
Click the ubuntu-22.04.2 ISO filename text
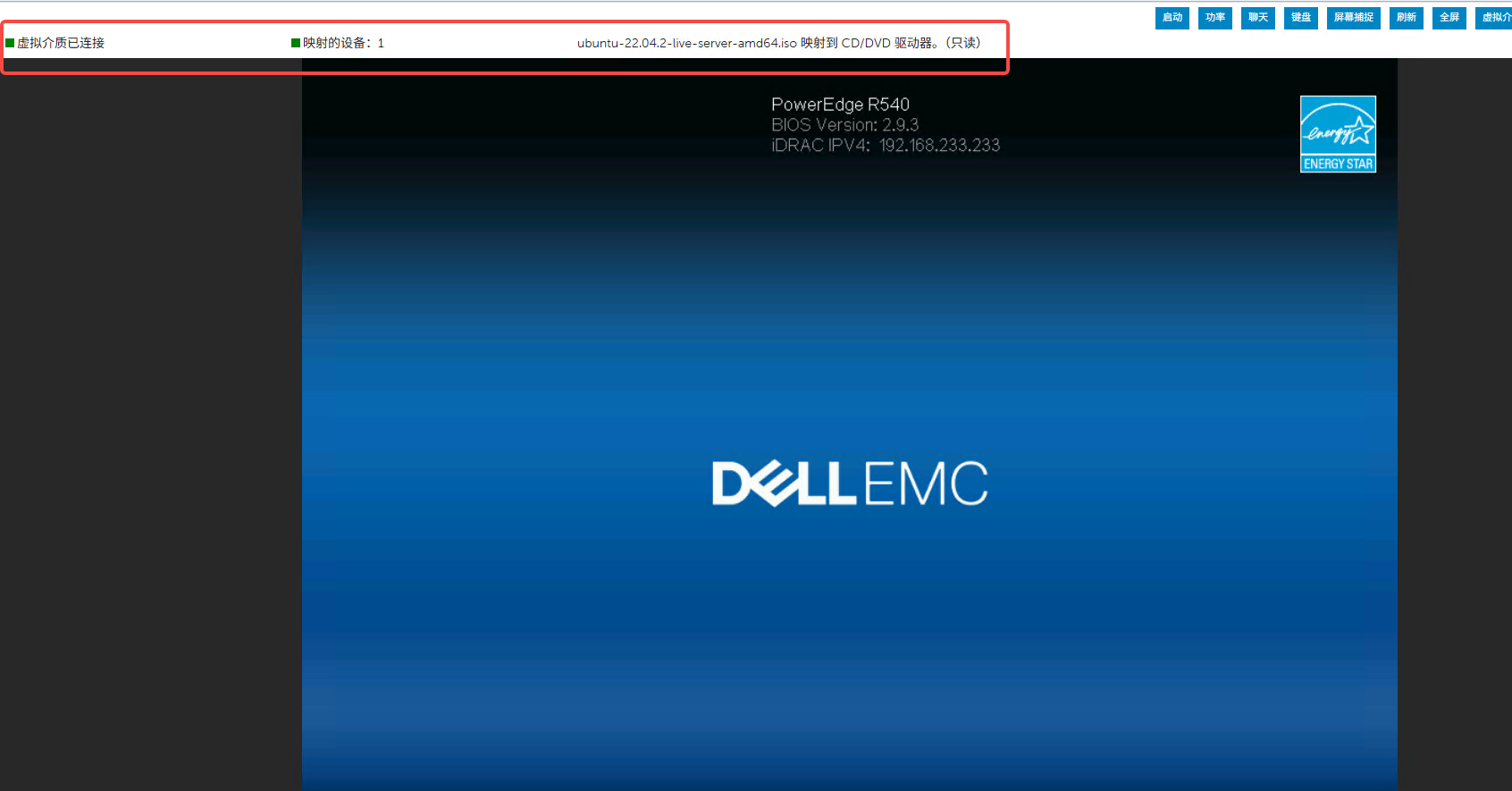686,43
